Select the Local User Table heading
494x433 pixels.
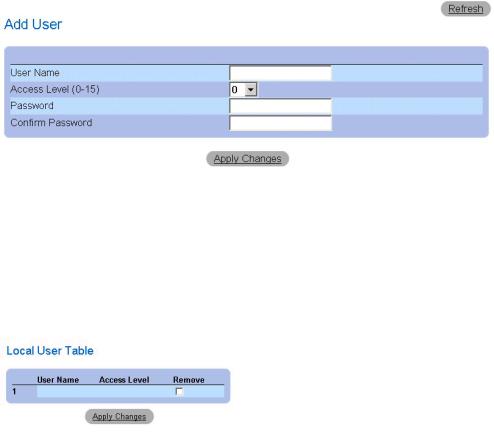click(x=50, y=351)
